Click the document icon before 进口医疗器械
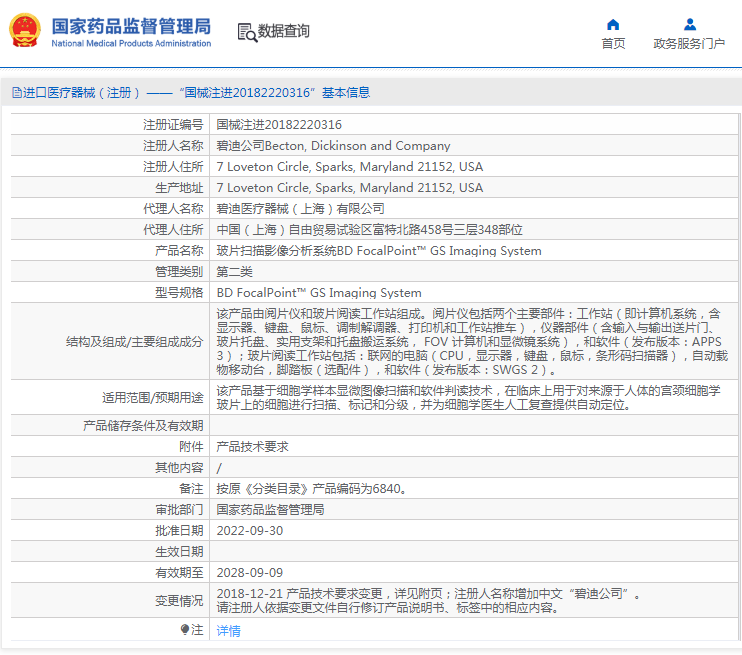This screenshot has height=655, width=742. (x=17, y=93)
